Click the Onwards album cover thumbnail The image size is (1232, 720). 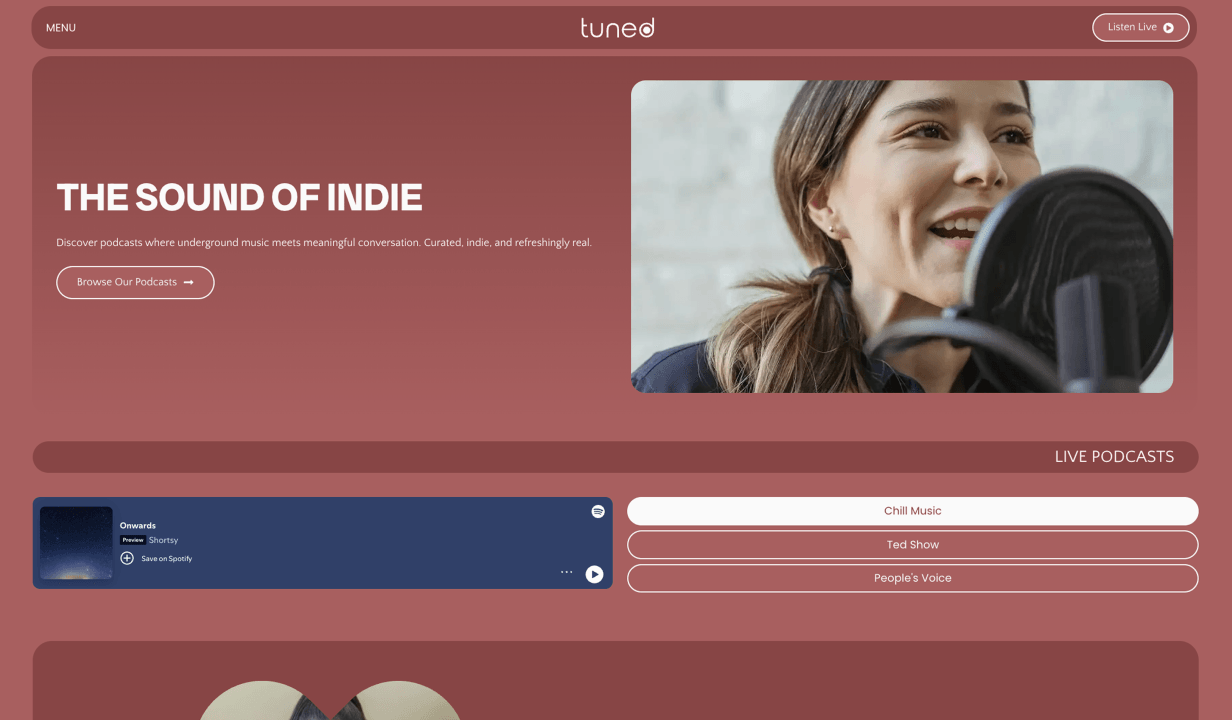(x=76, y=543)
